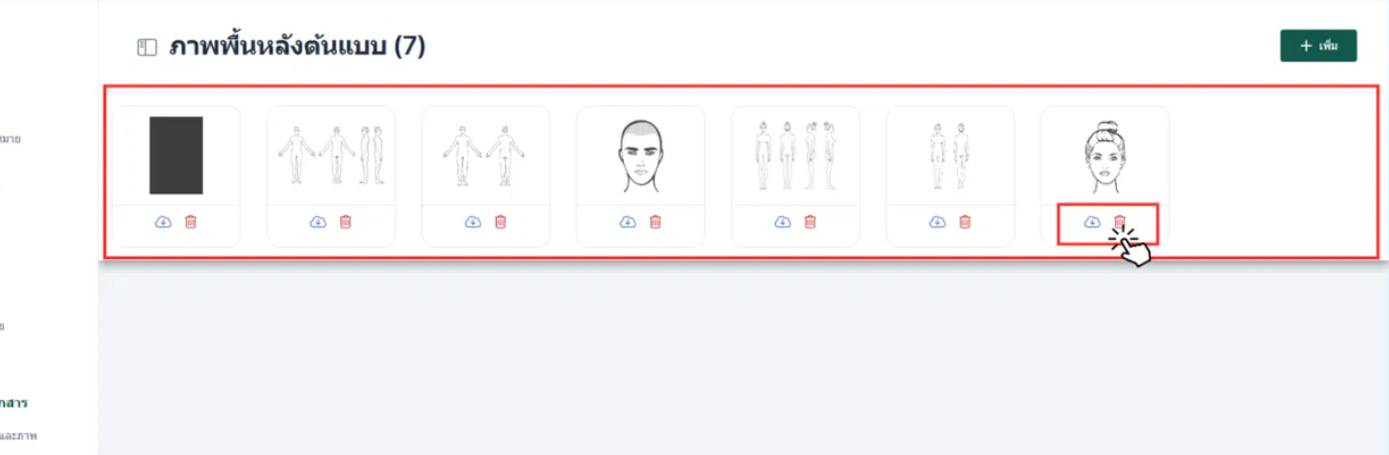Open the female face with bun thumbnail
The height and width of the screenshot is (455, 1389).
coord(1104,157)
